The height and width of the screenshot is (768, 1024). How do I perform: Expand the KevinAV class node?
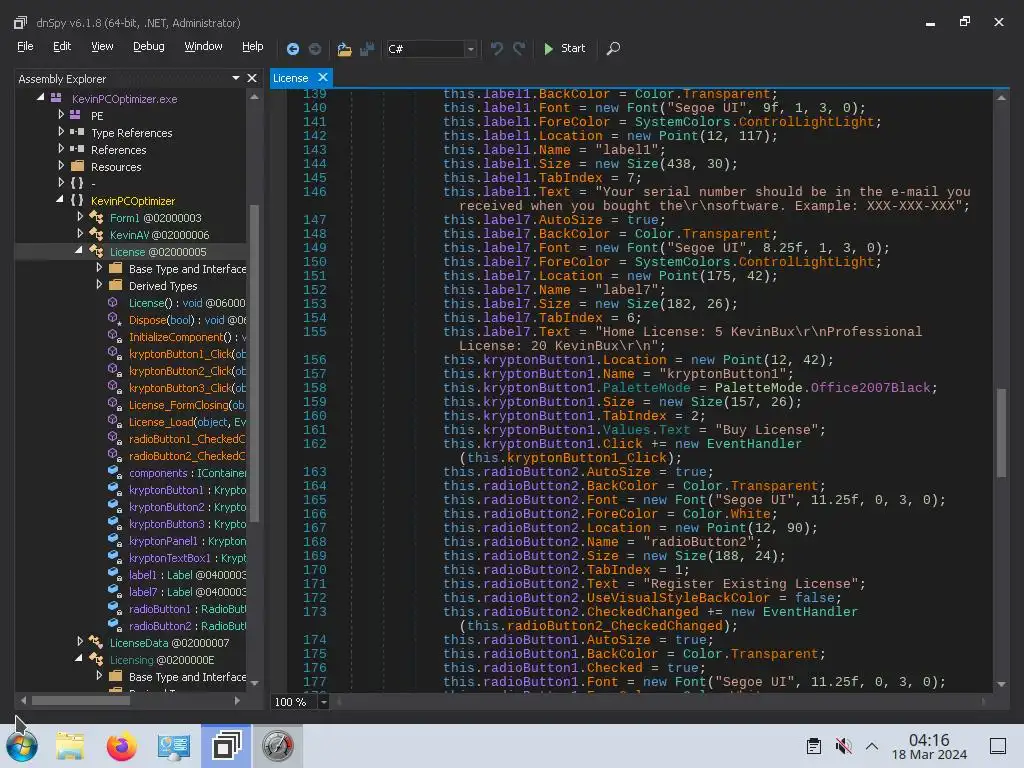pos(80,233)
